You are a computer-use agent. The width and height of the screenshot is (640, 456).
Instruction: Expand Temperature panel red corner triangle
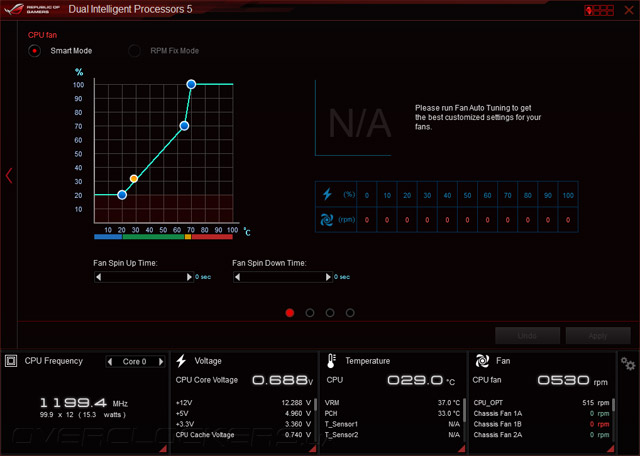coord(462,449)
